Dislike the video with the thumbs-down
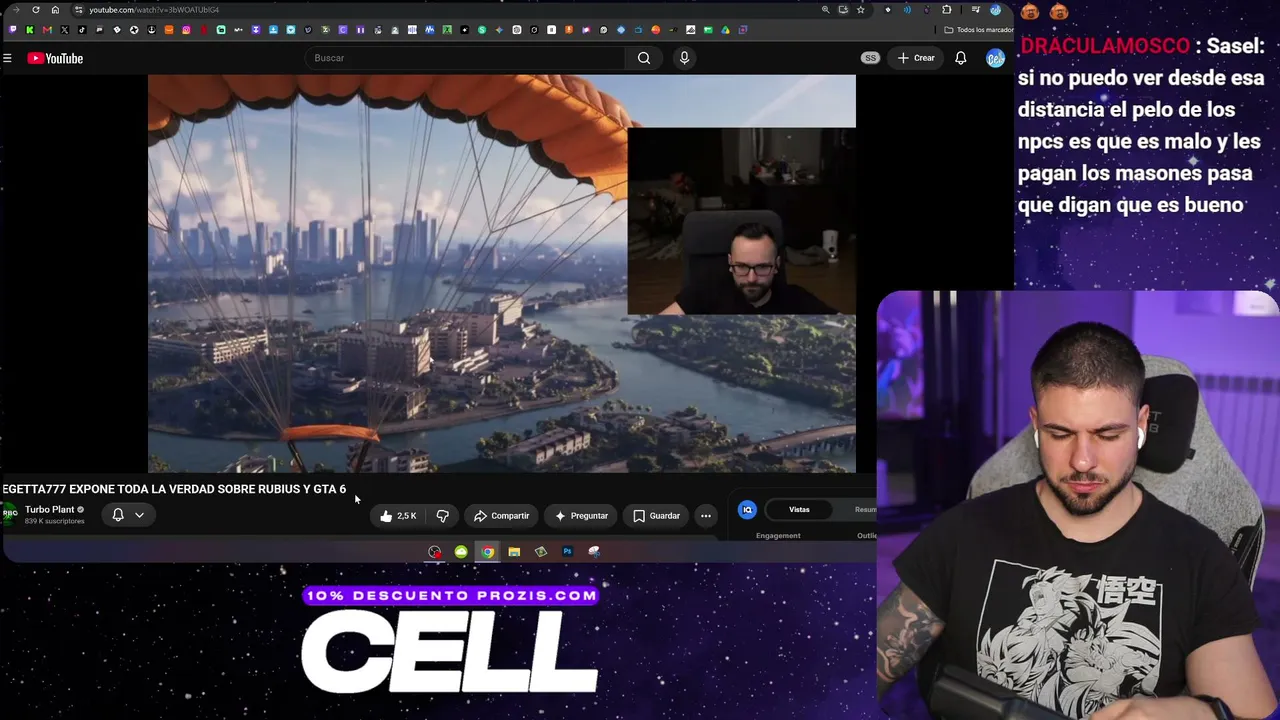The height and width of the screenshot is (720, 1280). [442, 516]
